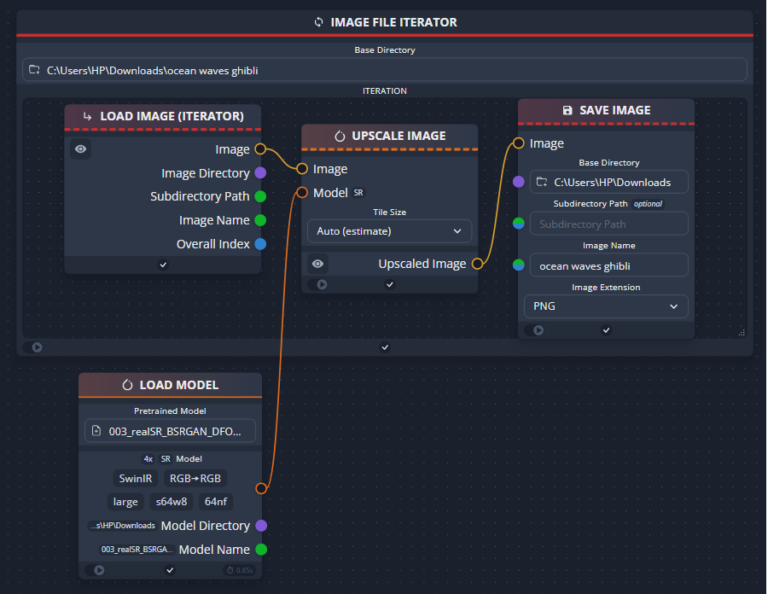The height and width of the screenshot is (594, 768).
Task: Click the Save Image Base Directory path
Action: (x=609, y=182)
